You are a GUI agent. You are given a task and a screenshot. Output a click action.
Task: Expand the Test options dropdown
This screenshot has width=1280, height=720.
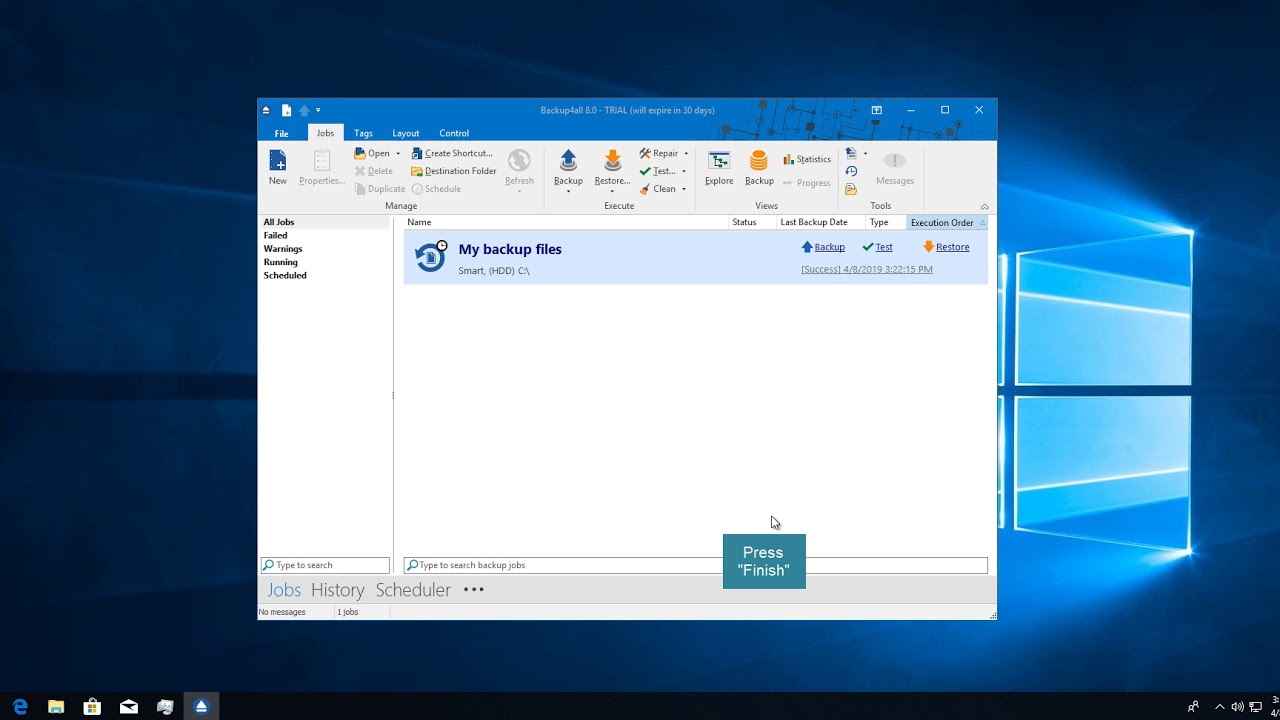click(x=683, y=171)
